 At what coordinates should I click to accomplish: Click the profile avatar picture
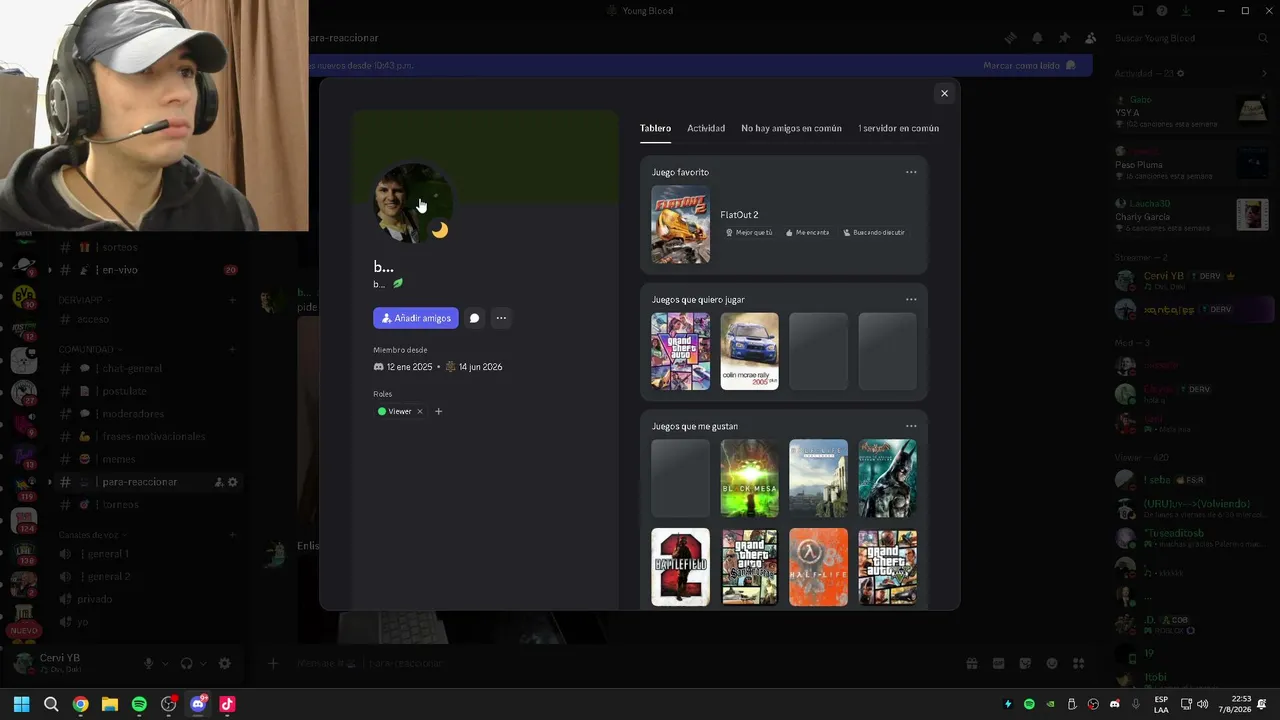411,203
